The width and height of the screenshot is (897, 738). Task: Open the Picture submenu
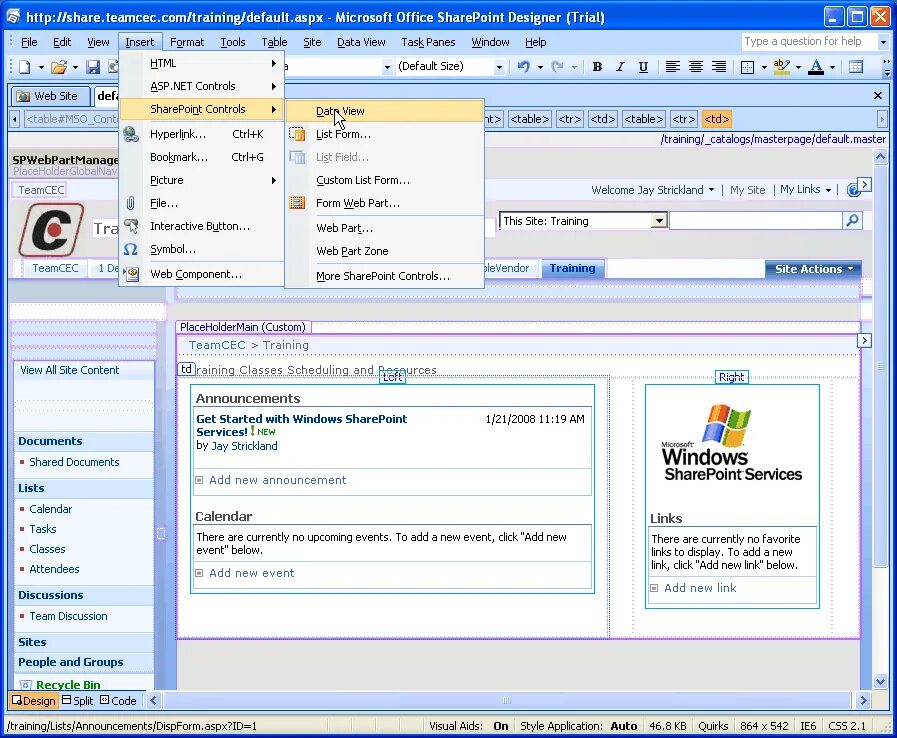[x=201, y=180]
